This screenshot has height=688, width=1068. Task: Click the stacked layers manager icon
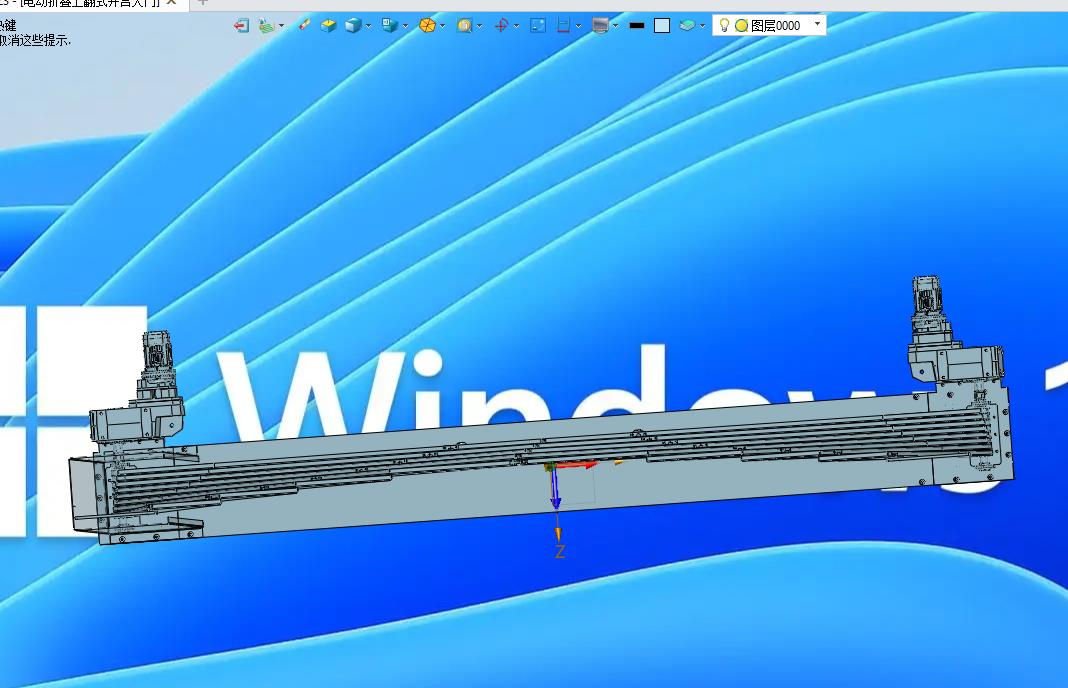(687, 26)
